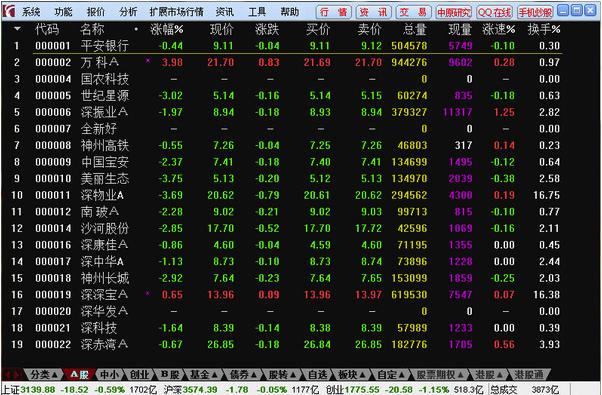
Task: Click the 上证 index in status bar
Action: (11, 390)
